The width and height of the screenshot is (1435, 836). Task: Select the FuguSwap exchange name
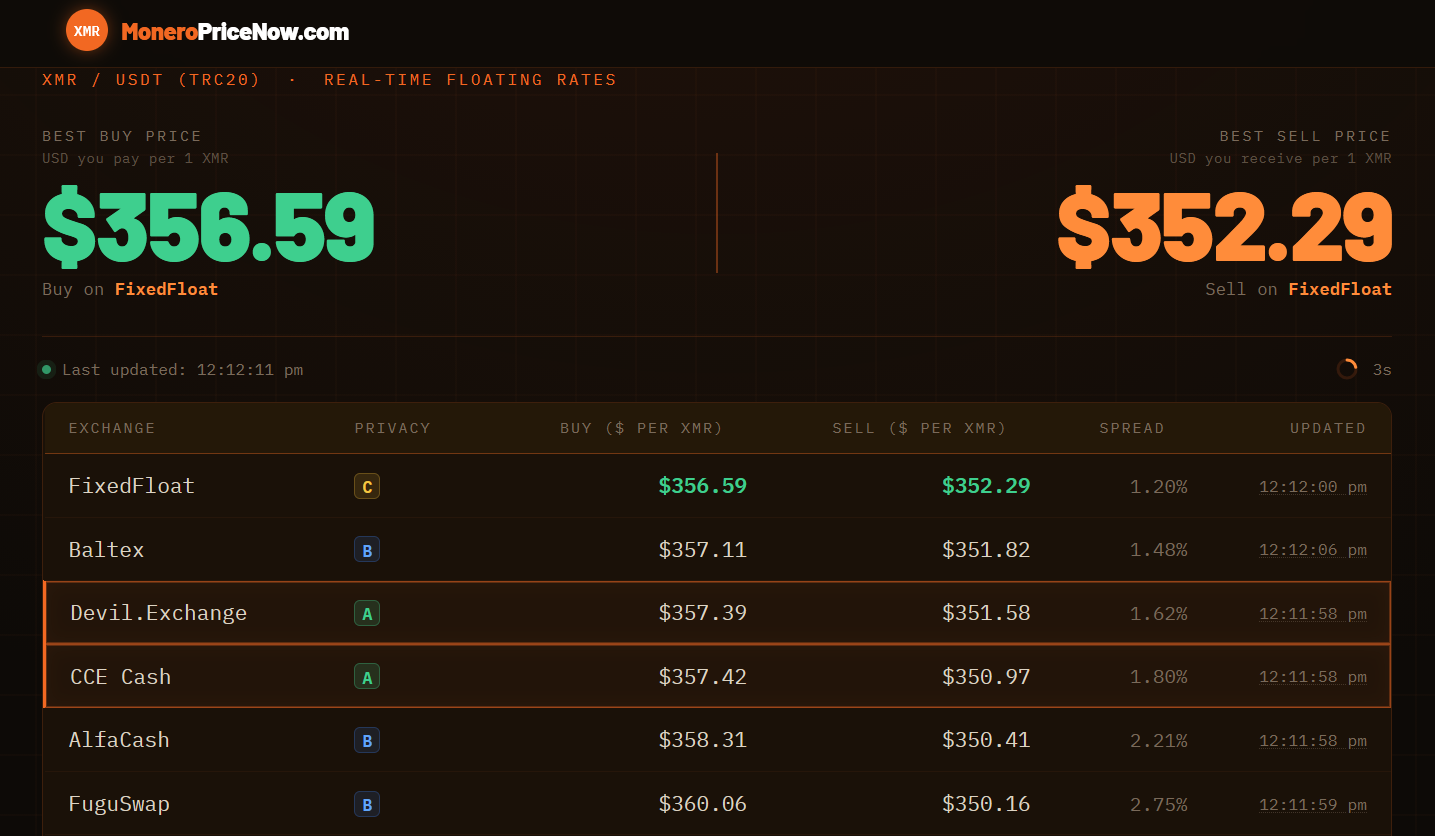[119, 804]
